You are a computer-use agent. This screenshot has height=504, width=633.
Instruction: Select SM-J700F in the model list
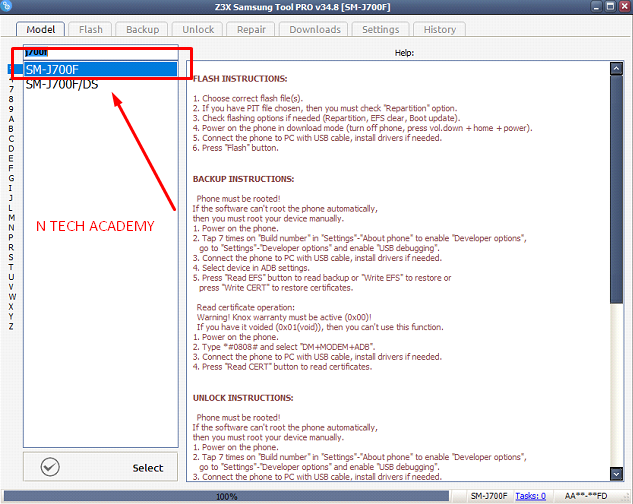(101, 69)
